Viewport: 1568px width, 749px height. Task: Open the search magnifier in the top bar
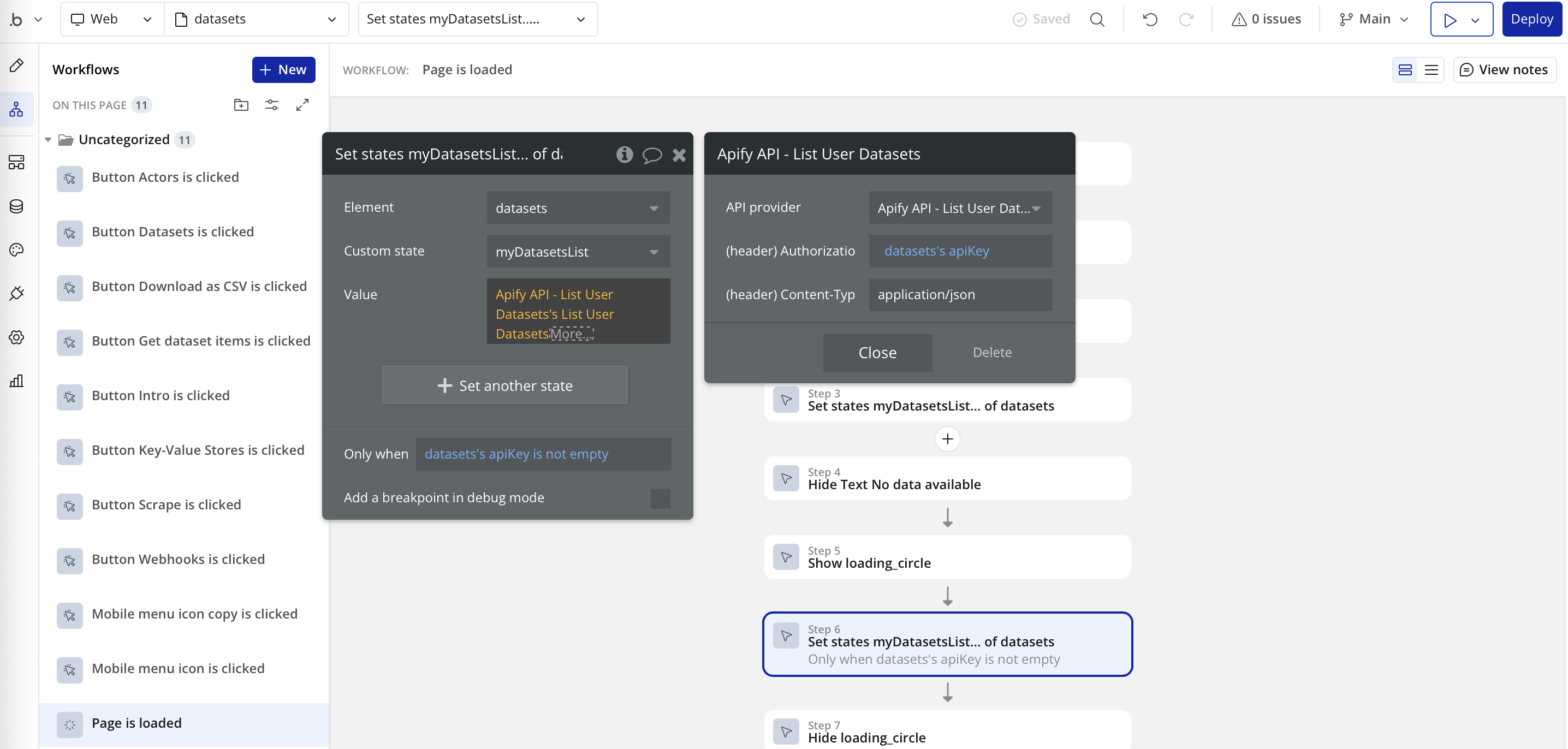pos(1097,19)
